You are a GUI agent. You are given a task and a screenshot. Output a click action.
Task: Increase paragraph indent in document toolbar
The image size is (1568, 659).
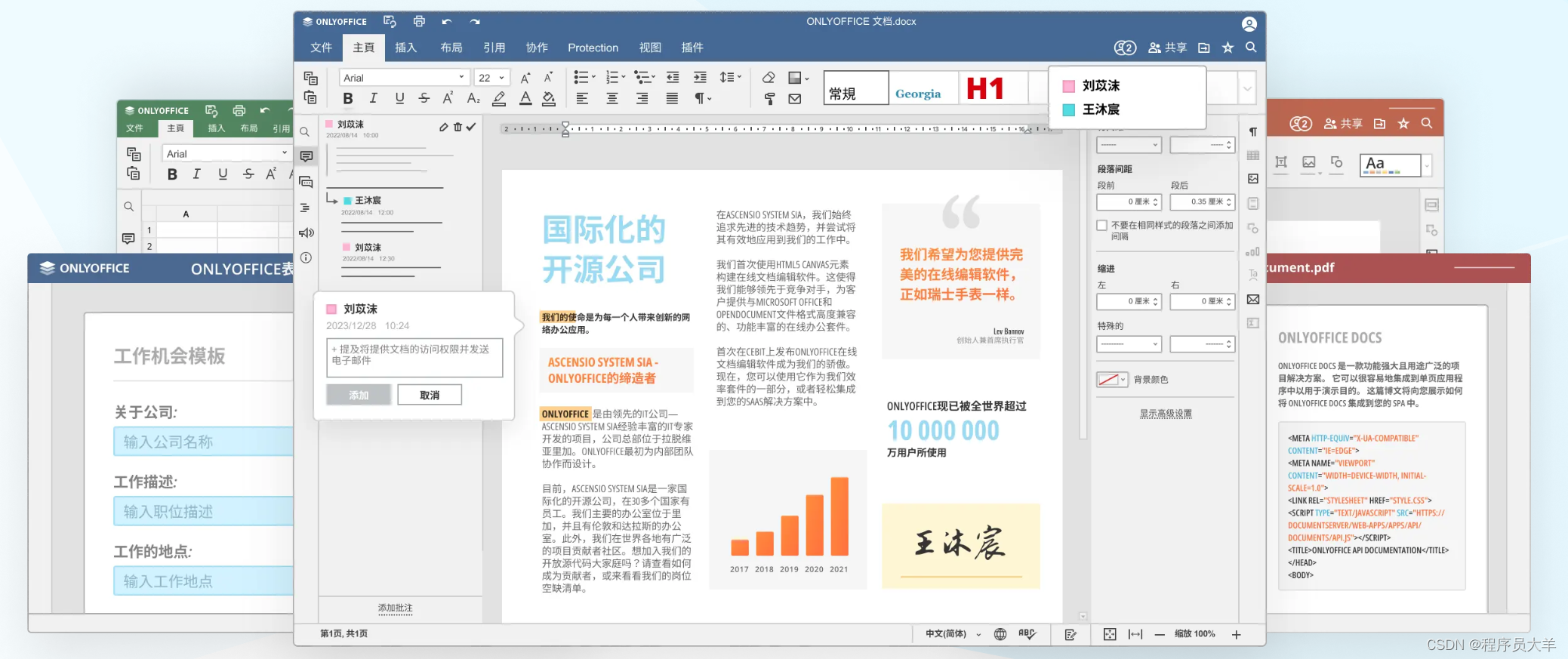[x=700, y=78]
